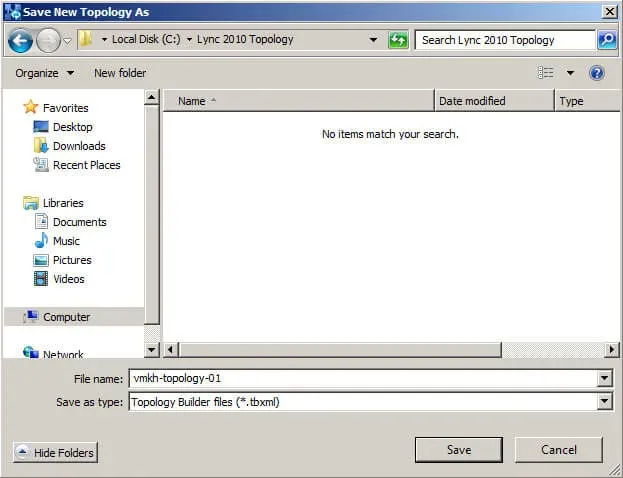Click the Videos film icon
This screenshot has height=478, width=623.
click(x=41, y=279)
